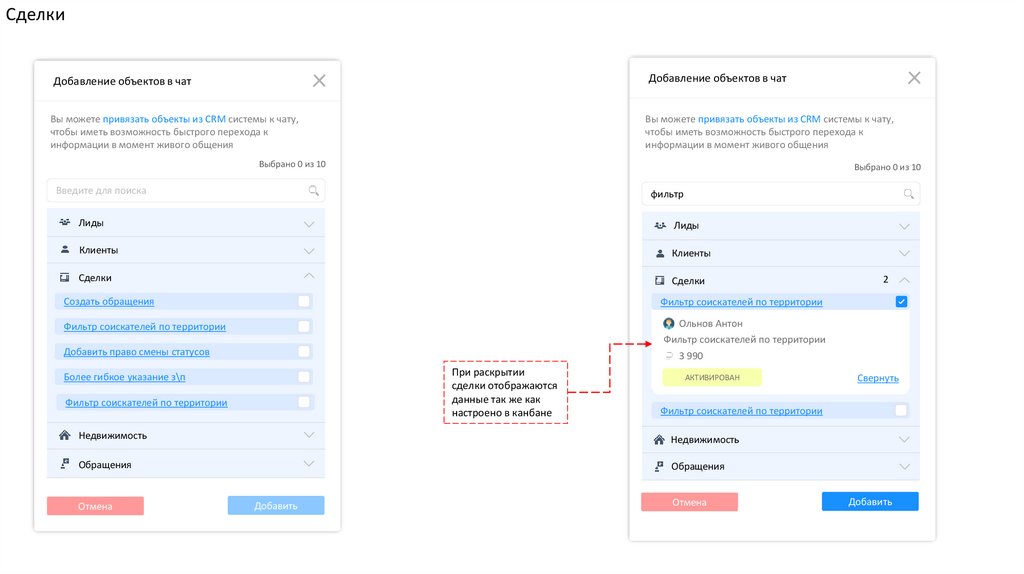Enable the 'Добавить право смены статусов' checkbox
This screenshot has height=574, width=1024.
[x=304, y=351]
